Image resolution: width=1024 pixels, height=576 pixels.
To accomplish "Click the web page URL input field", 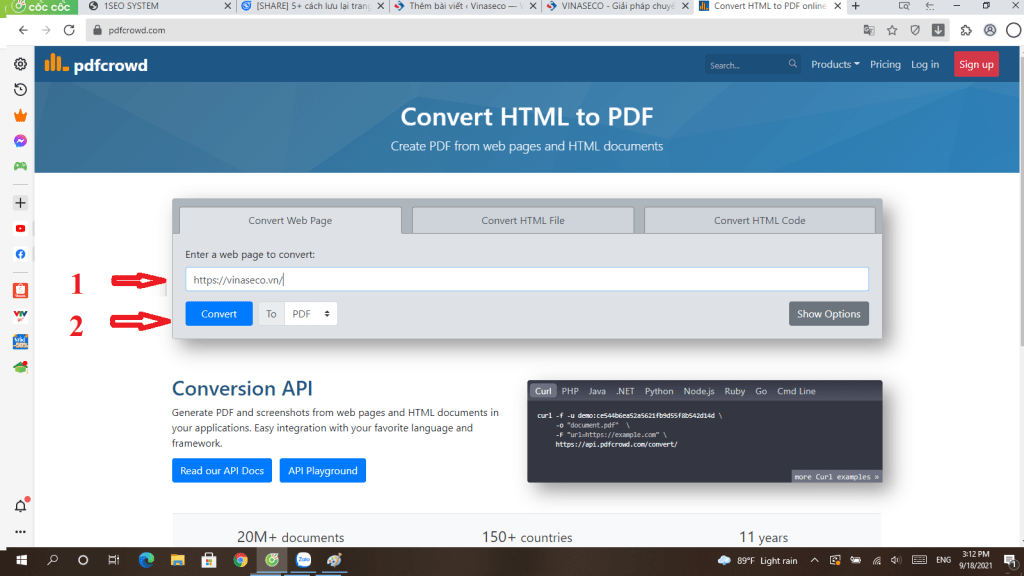I will click(526, 280).
